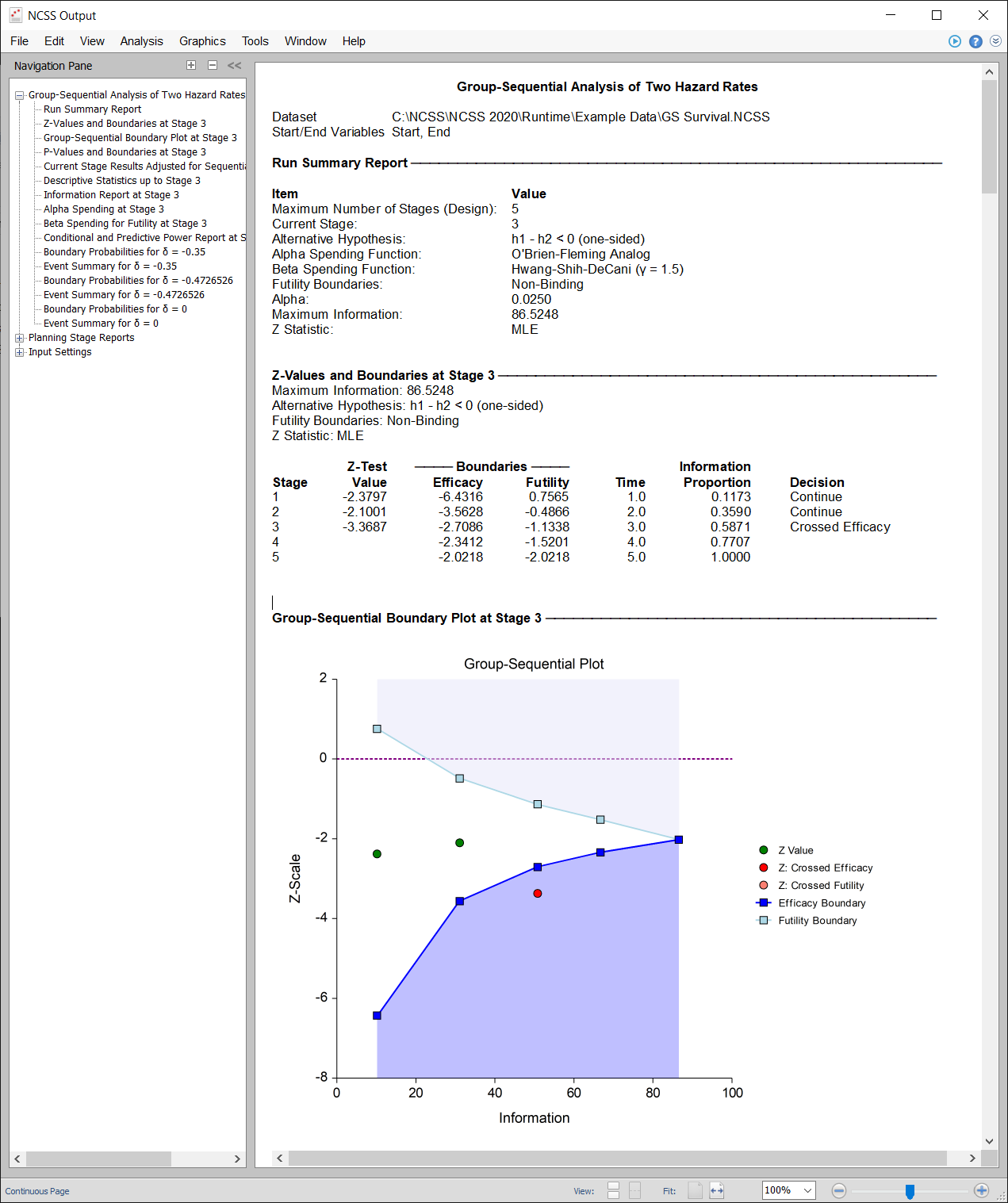
Task: Jump to P-Values and Boundaries at Stage 3
Action: tap(125, 152)
